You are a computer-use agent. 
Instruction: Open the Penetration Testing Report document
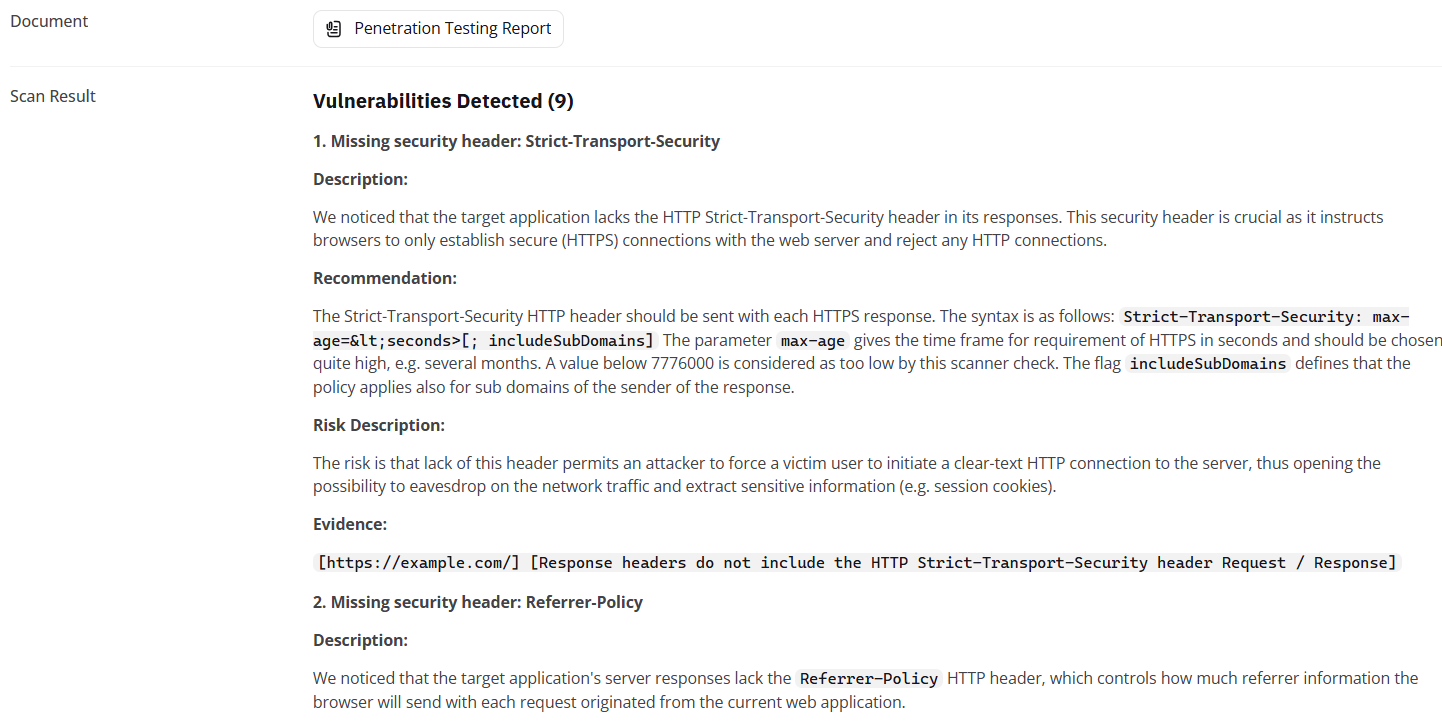point(452,29)
